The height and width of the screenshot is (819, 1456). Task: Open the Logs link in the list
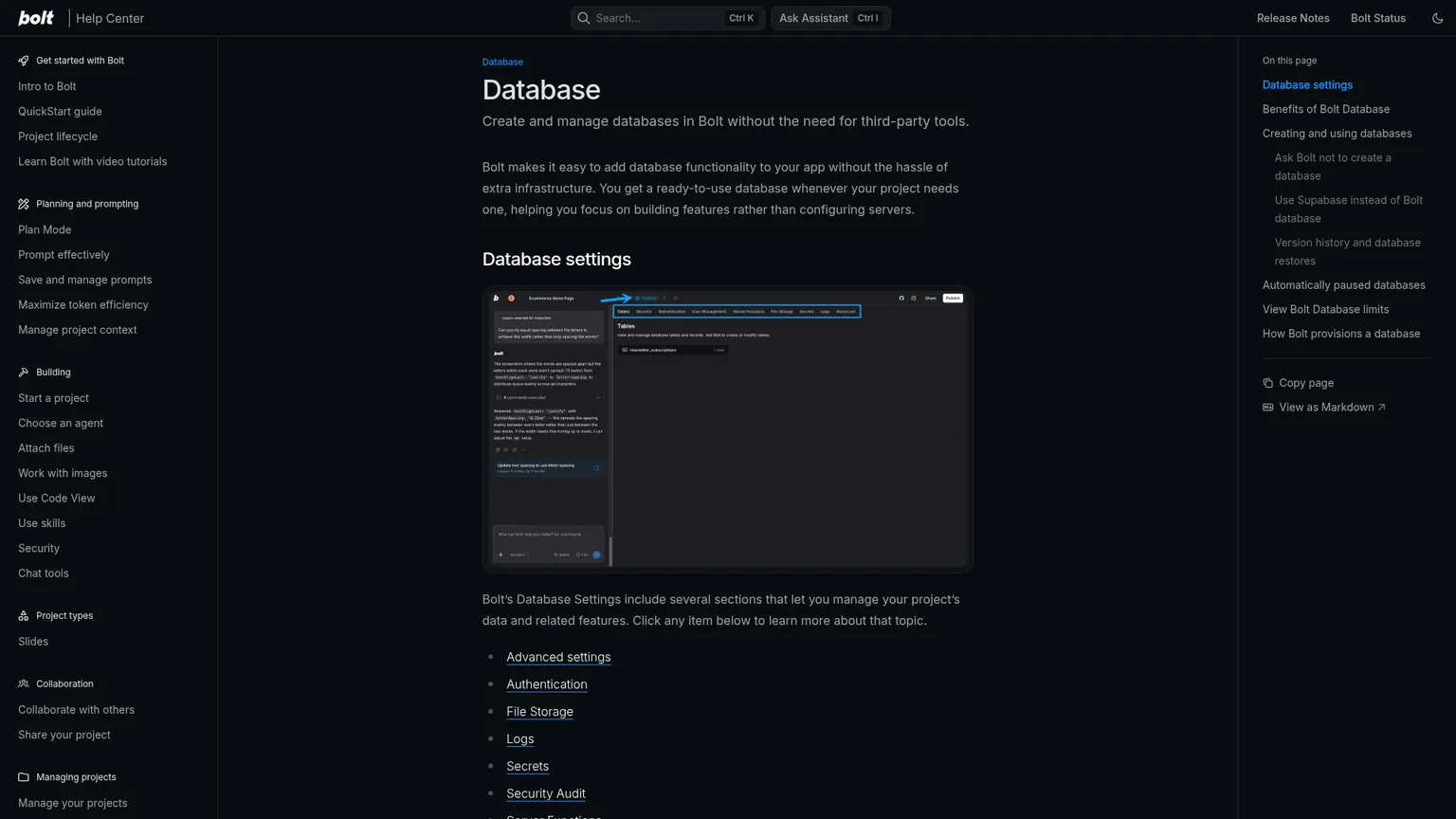pyautogui.click(x=519, y=739)
